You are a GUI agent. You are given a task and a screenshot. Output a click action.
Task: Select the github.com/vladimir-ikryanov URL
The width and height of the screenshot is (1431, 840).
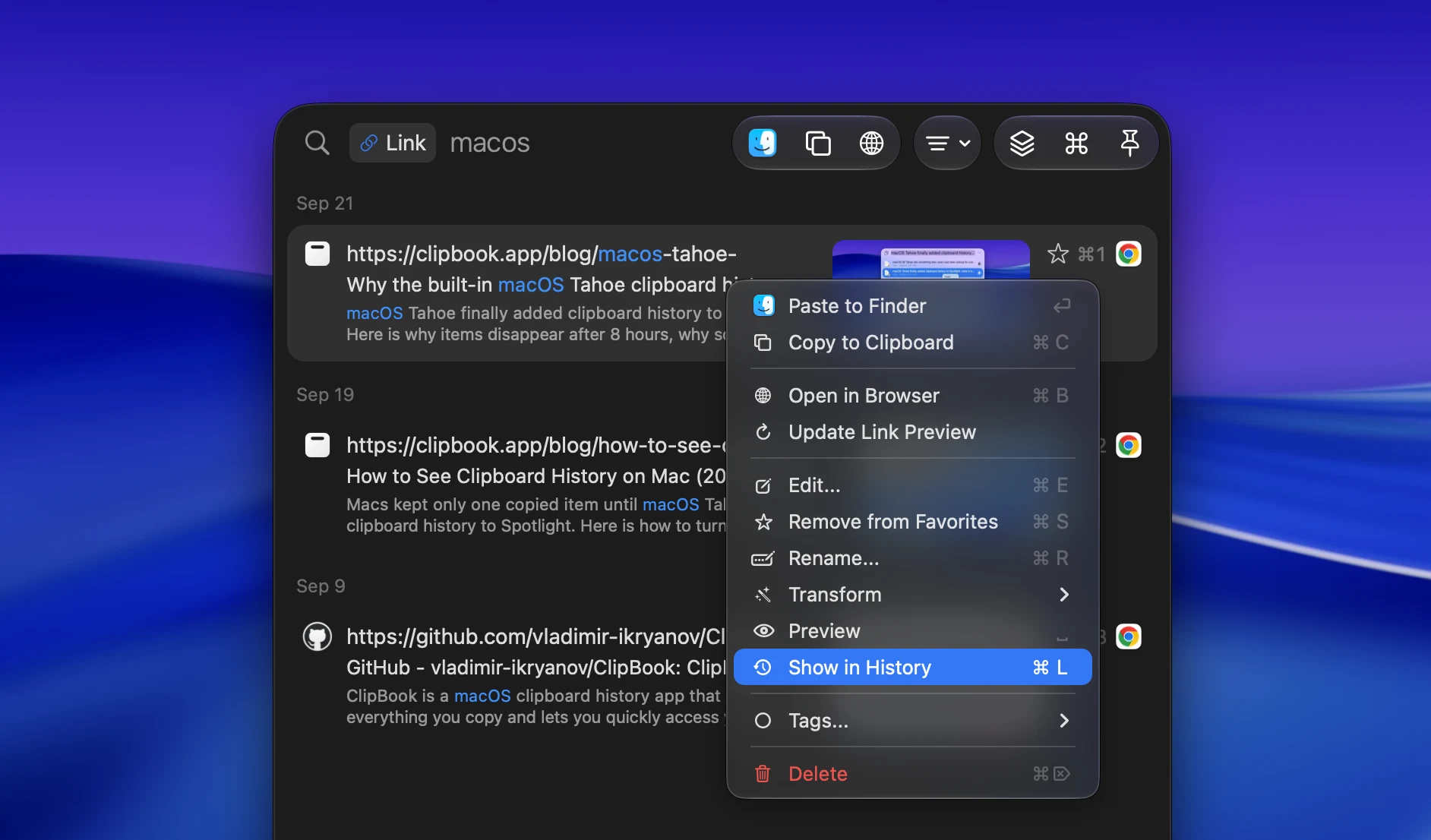tap(536, 636)
